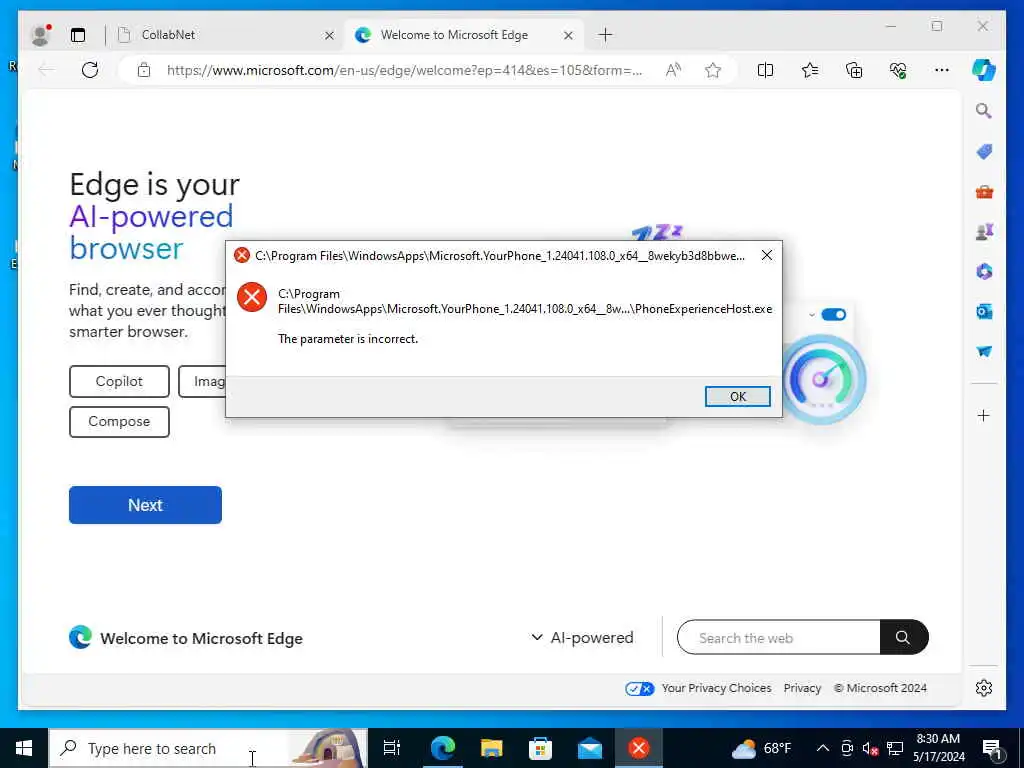This screenshot has width=1024, height=768.
Task: Open muted volume control
Action: coord(870,748)
